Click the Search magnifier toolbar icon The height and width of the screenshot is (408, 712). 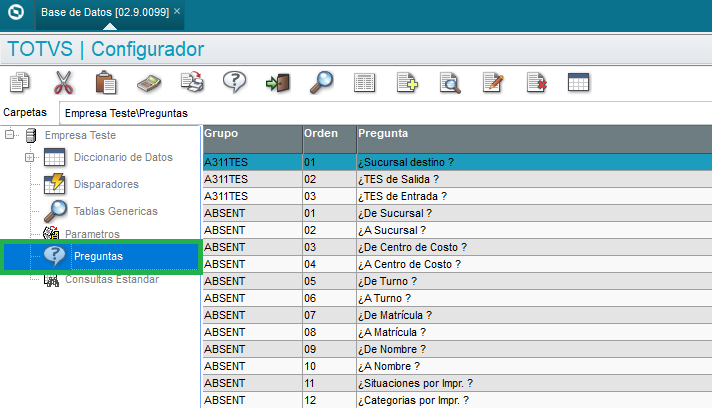[x=321, y=83]
